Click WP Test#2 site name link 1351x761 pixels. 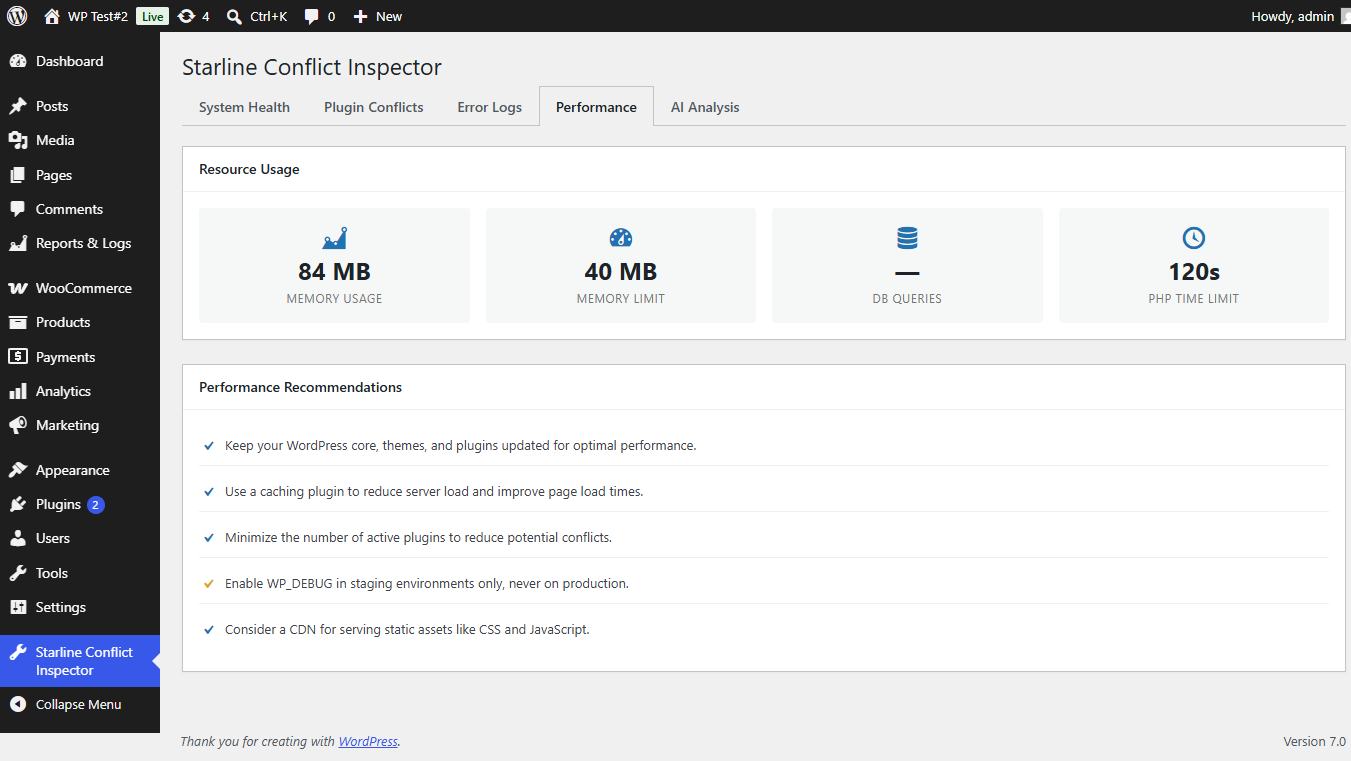click(x=98, y=16)
